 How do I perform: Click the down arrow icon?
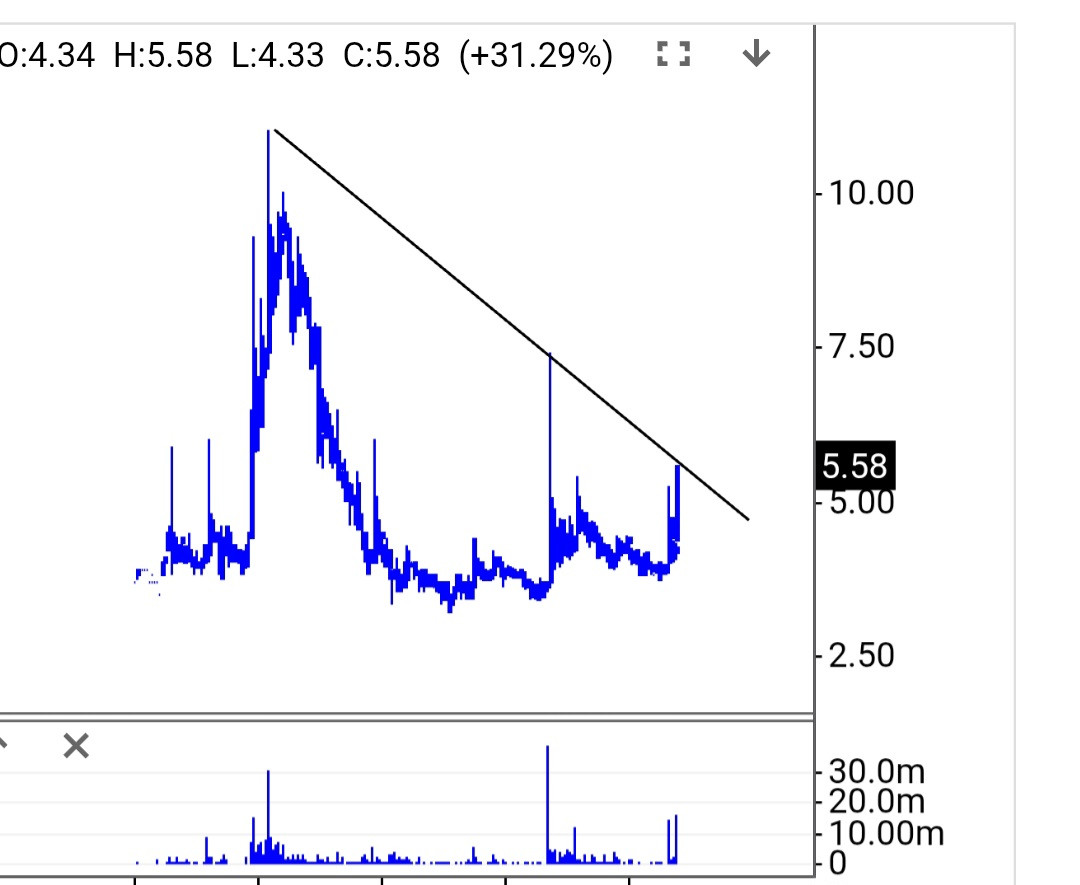756,53
